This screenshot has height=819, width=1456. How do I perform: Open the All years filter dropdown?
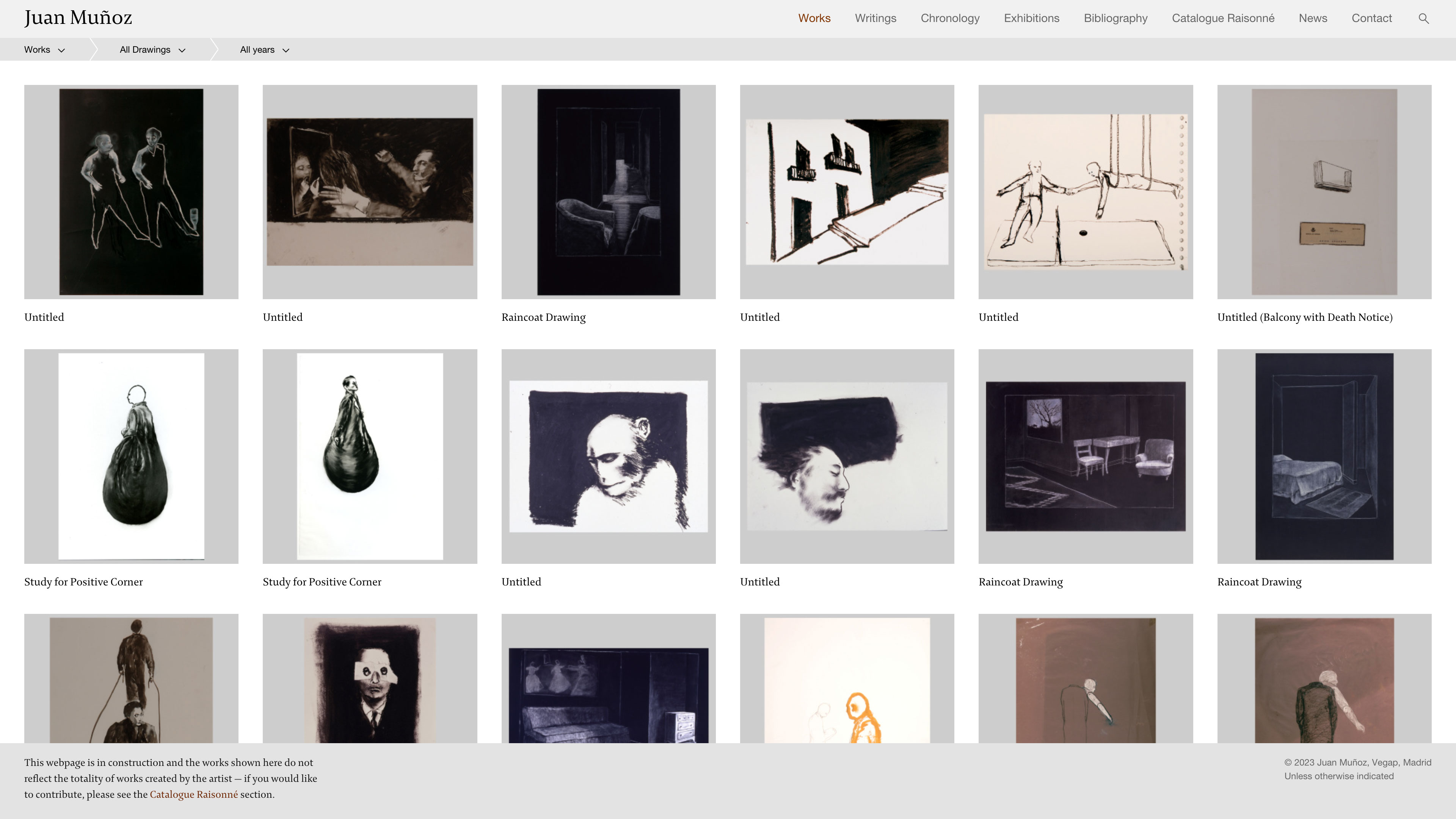click(x=264, y=50)
